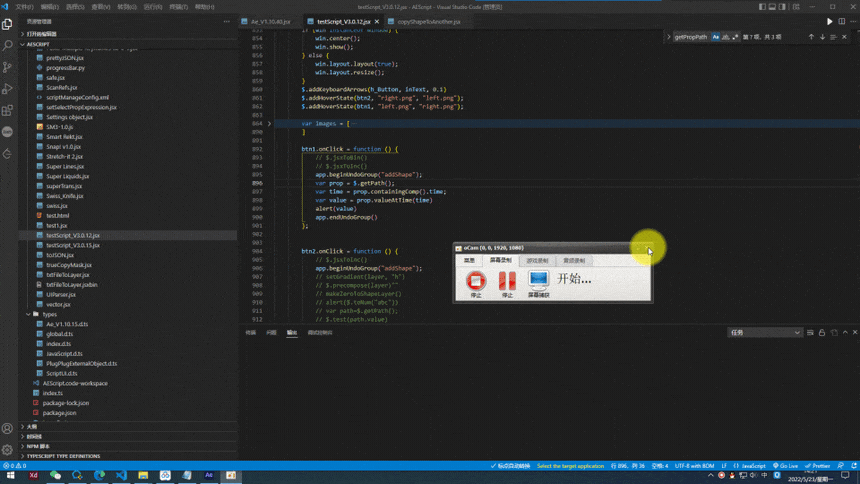Open the Run and Debug view
The height and width of the screenshot is (484, 860).
[8, 89]
